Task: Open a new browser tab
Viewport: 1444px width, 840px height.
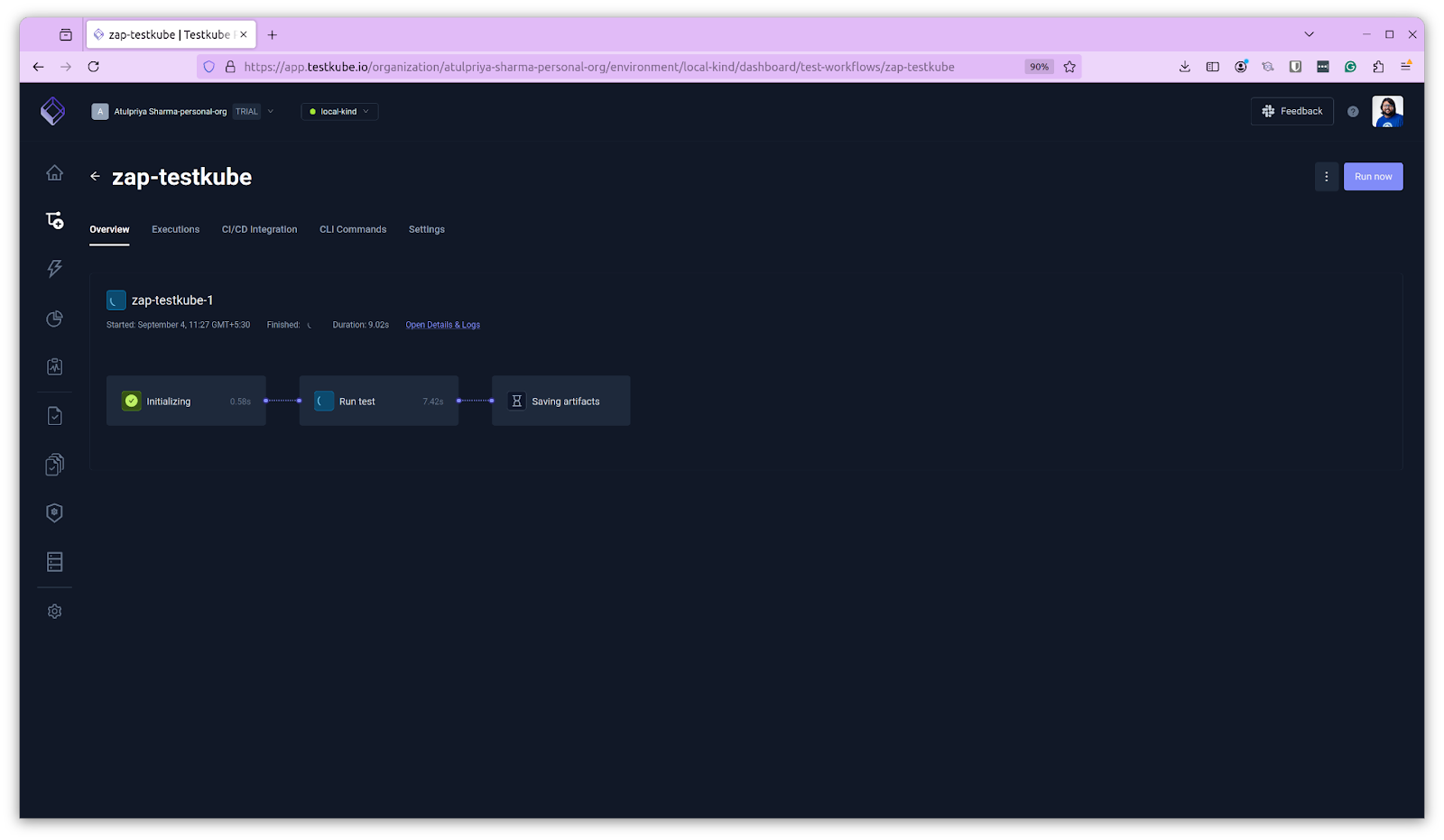Action: point(272,34)
